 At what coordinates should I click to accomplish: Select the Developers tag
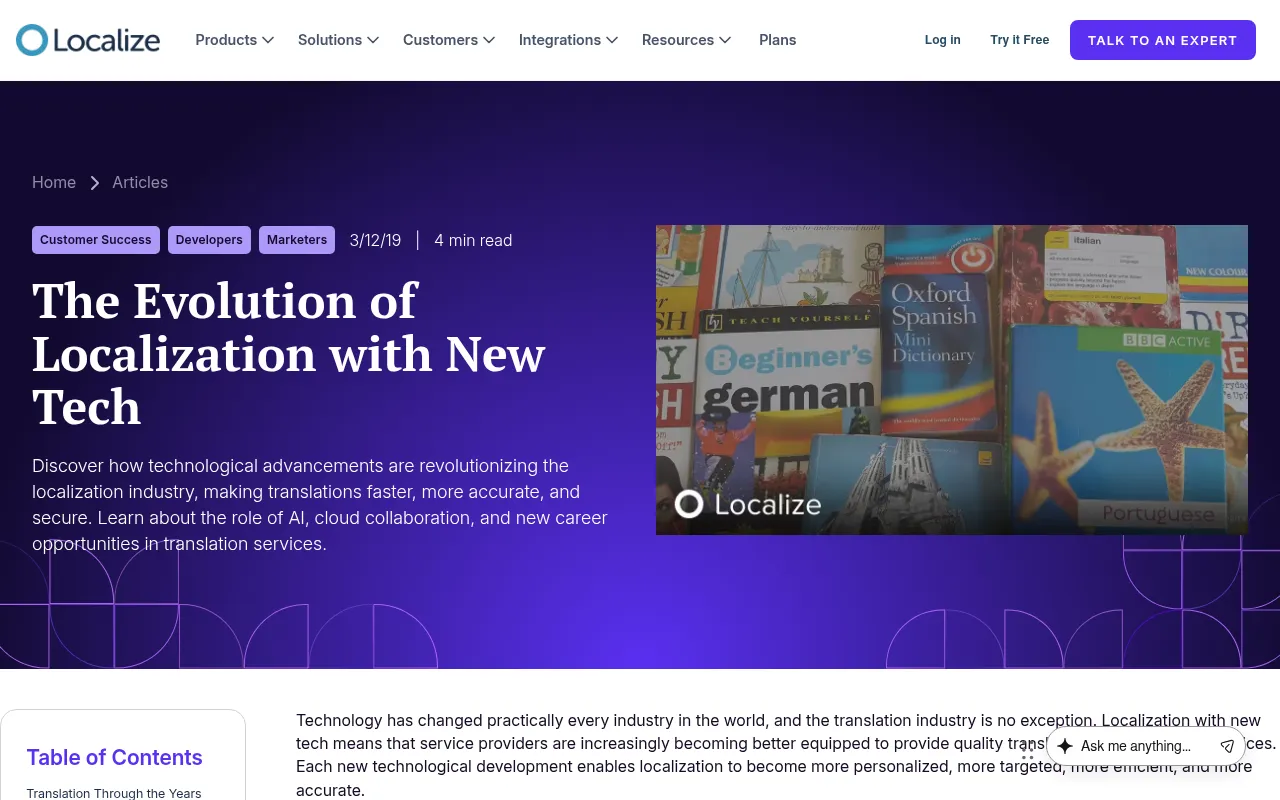[209, 240]
